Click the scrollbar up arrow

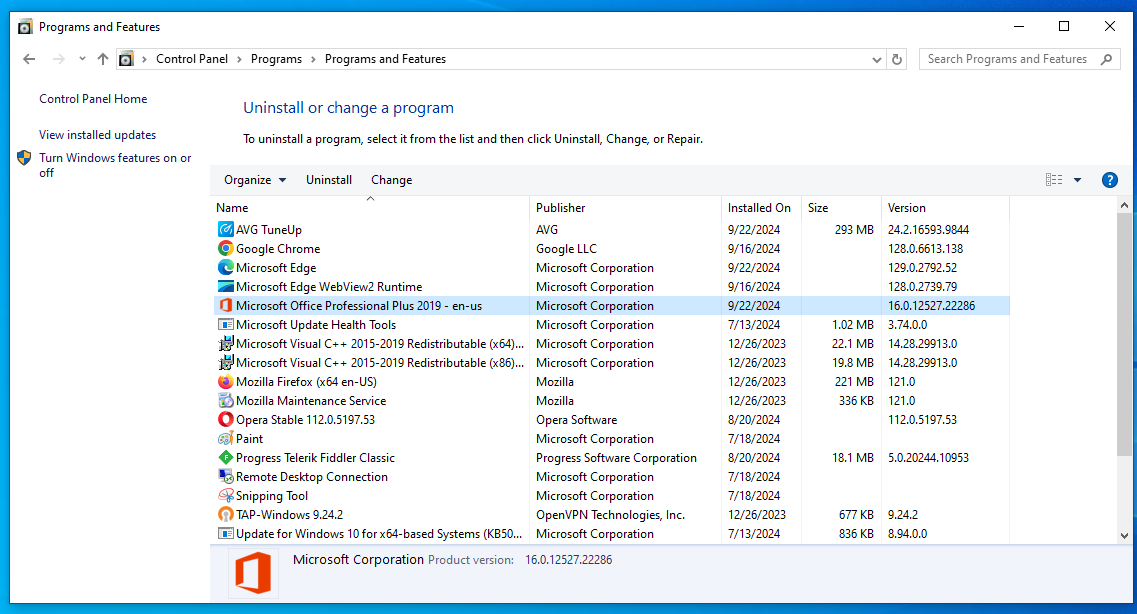point(1124,206)
